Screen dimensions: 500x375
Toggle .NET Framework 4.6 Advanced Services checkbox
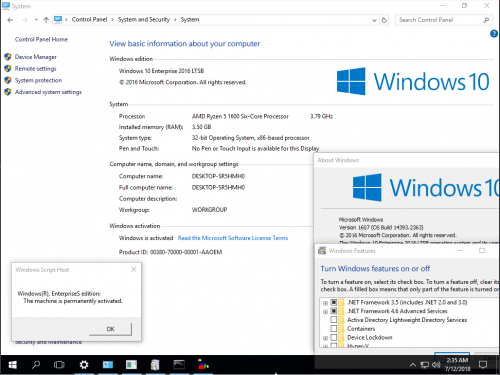pyautogui.click(x=334, y=311)
